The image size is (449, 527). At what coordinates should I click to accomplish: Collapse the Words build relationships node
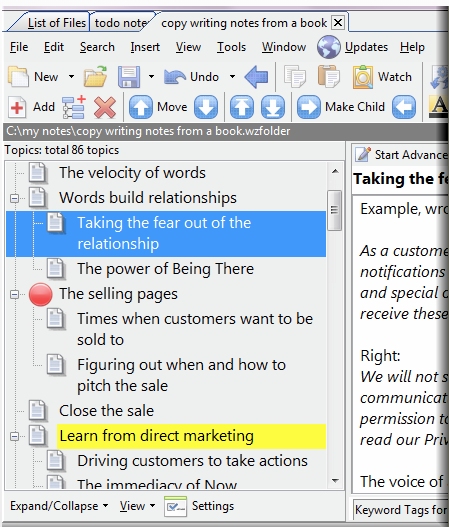(x=14, y=198)
